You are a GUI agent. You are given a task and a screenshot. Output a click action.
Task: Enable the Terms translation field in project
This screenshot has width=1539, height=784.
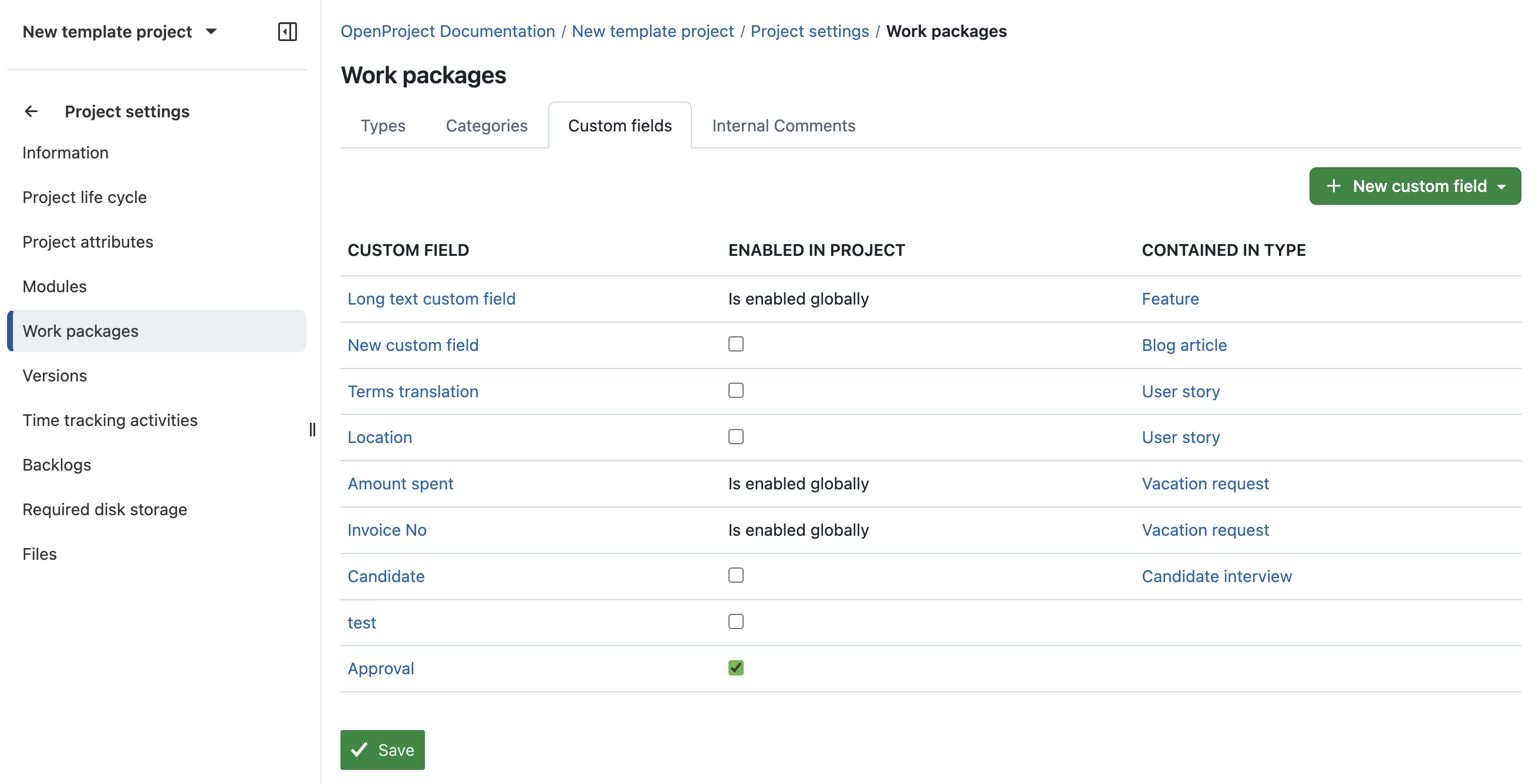click(736, 390)
